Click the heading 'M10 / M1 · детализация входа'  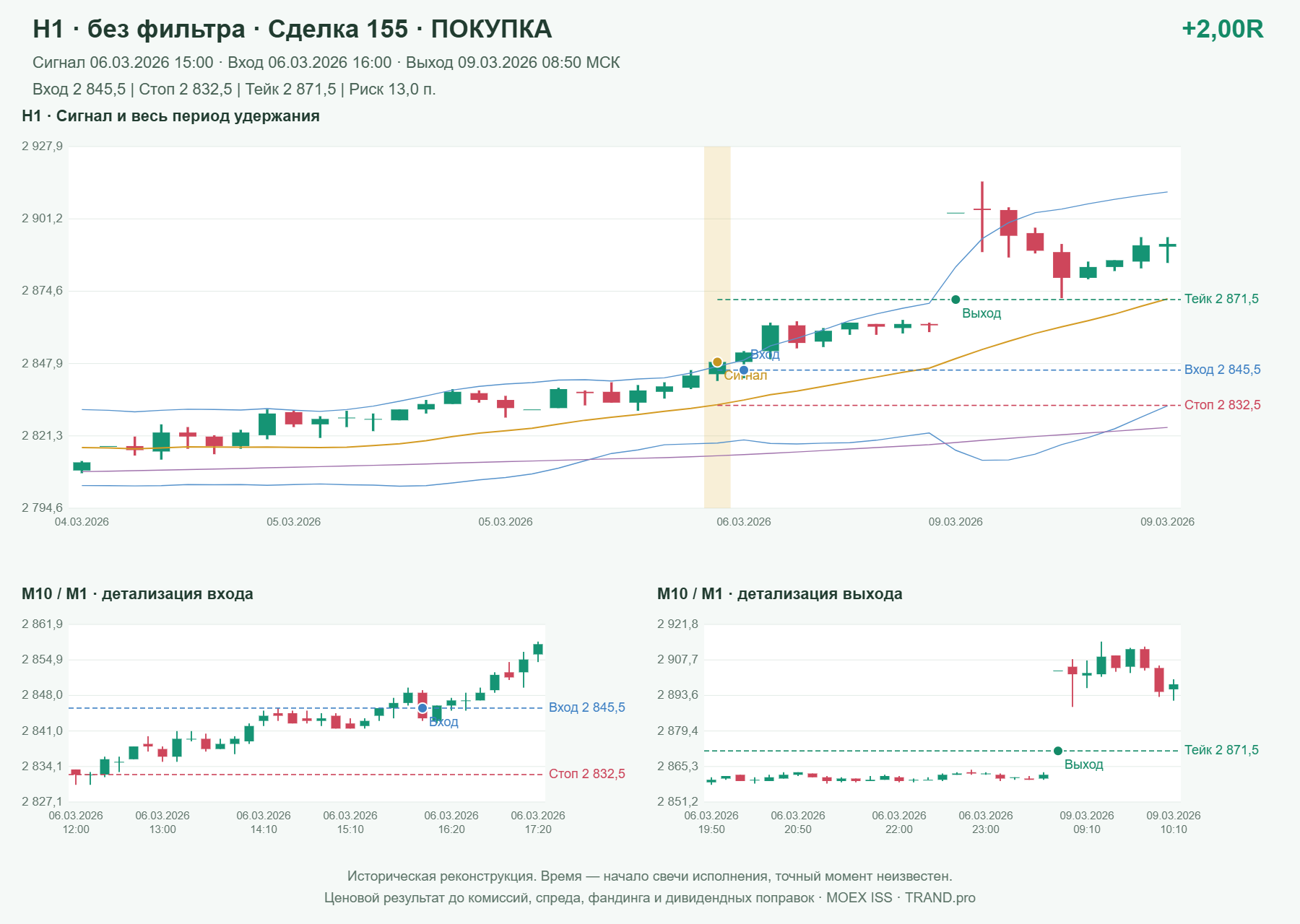pos(137,594)
